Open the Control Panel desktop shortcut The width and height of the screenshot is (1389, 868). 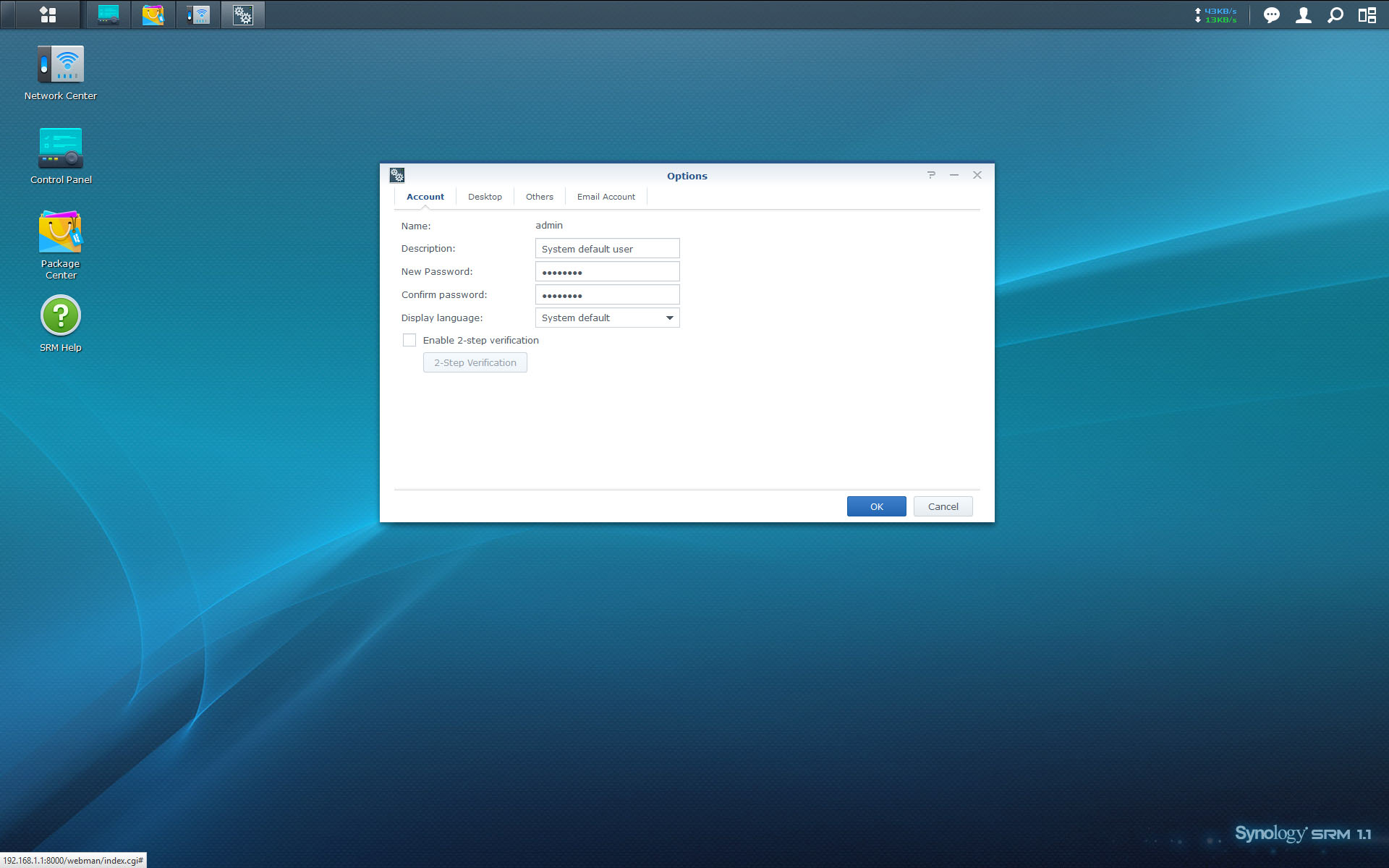(61, 156)
